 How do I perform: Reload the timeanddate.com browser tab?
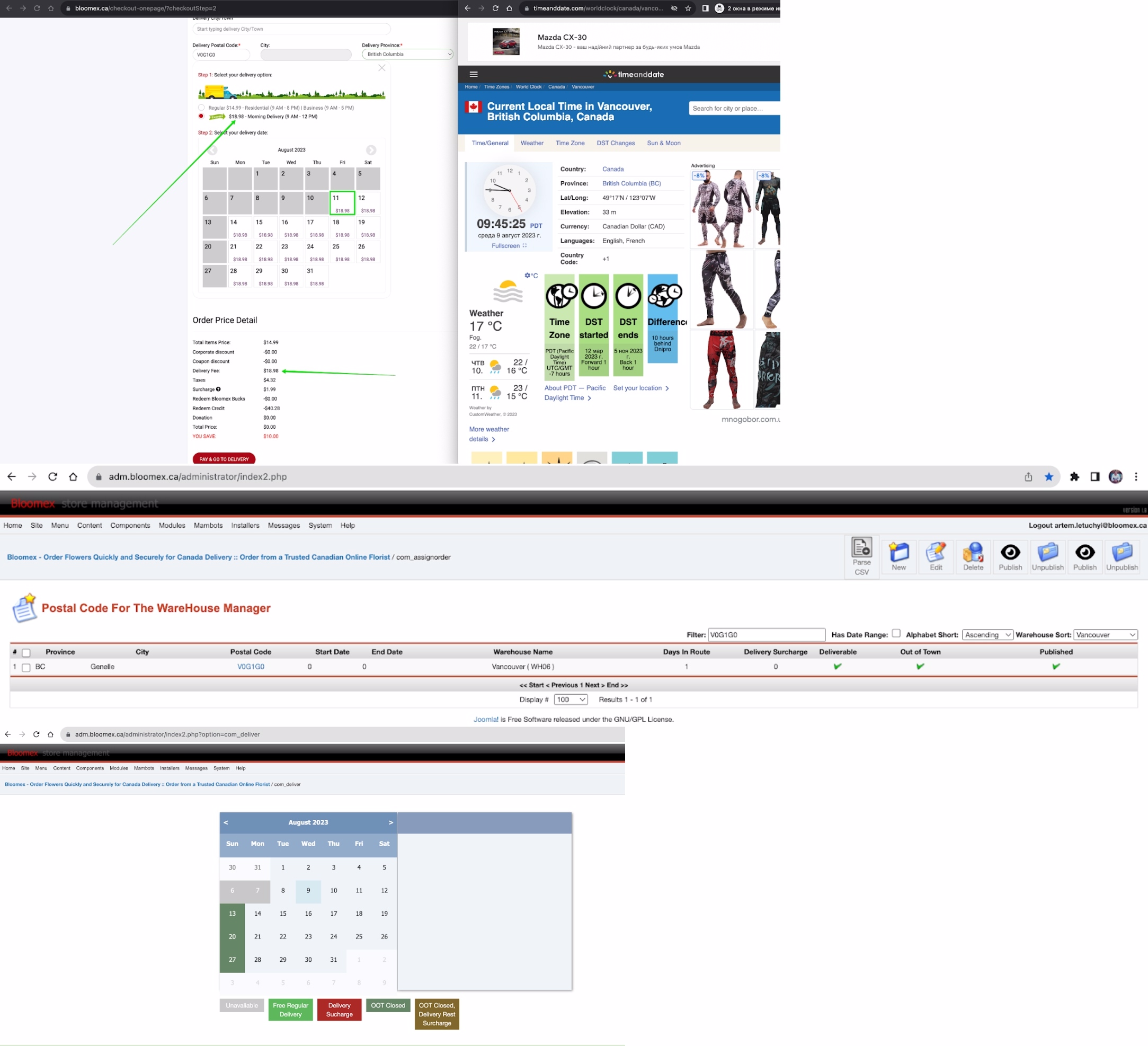495,8
